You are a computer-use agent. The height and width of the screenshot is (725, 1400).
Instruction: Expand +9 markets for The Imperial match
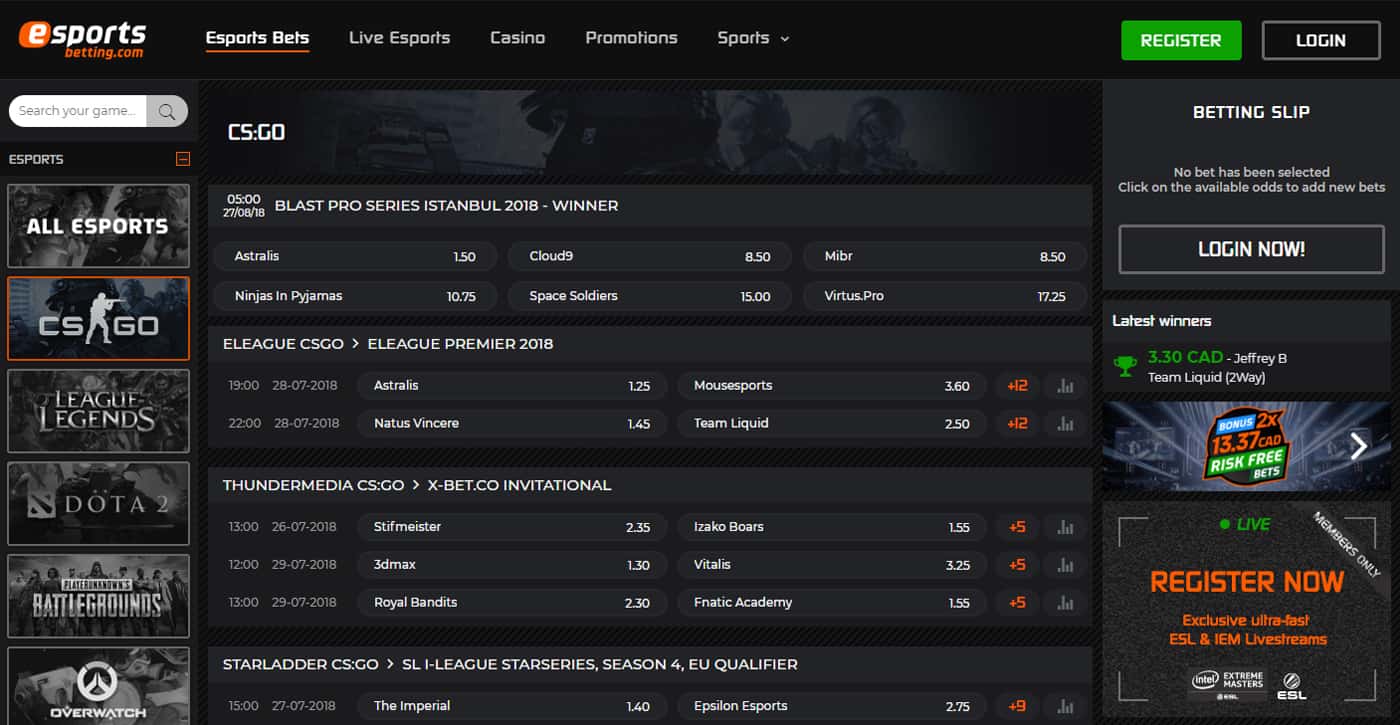click(1017, 707)
